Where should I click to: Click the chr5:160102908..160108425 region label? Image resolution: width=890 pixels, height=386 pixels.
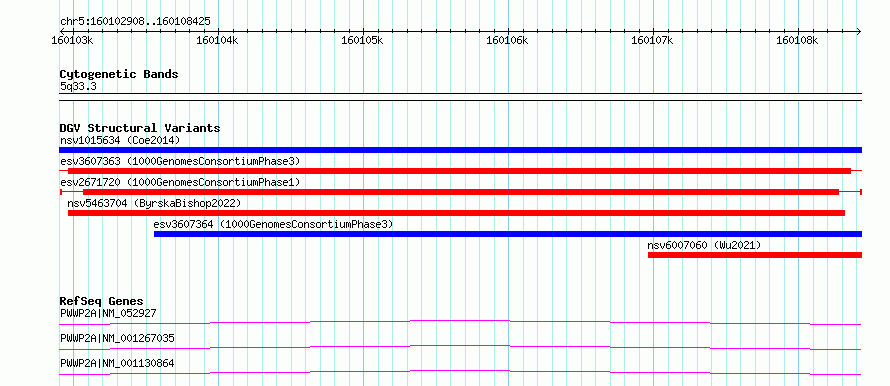click(x=135, y=22)
